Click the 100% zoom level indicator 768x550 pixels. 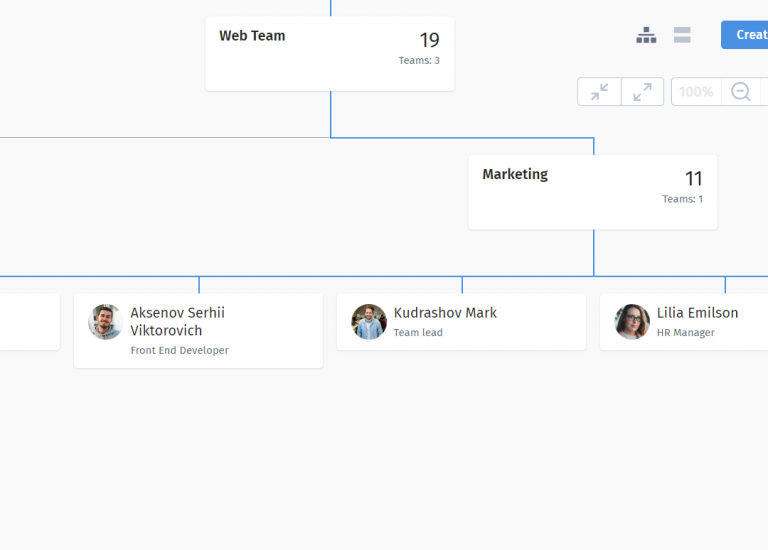point(696,92)
